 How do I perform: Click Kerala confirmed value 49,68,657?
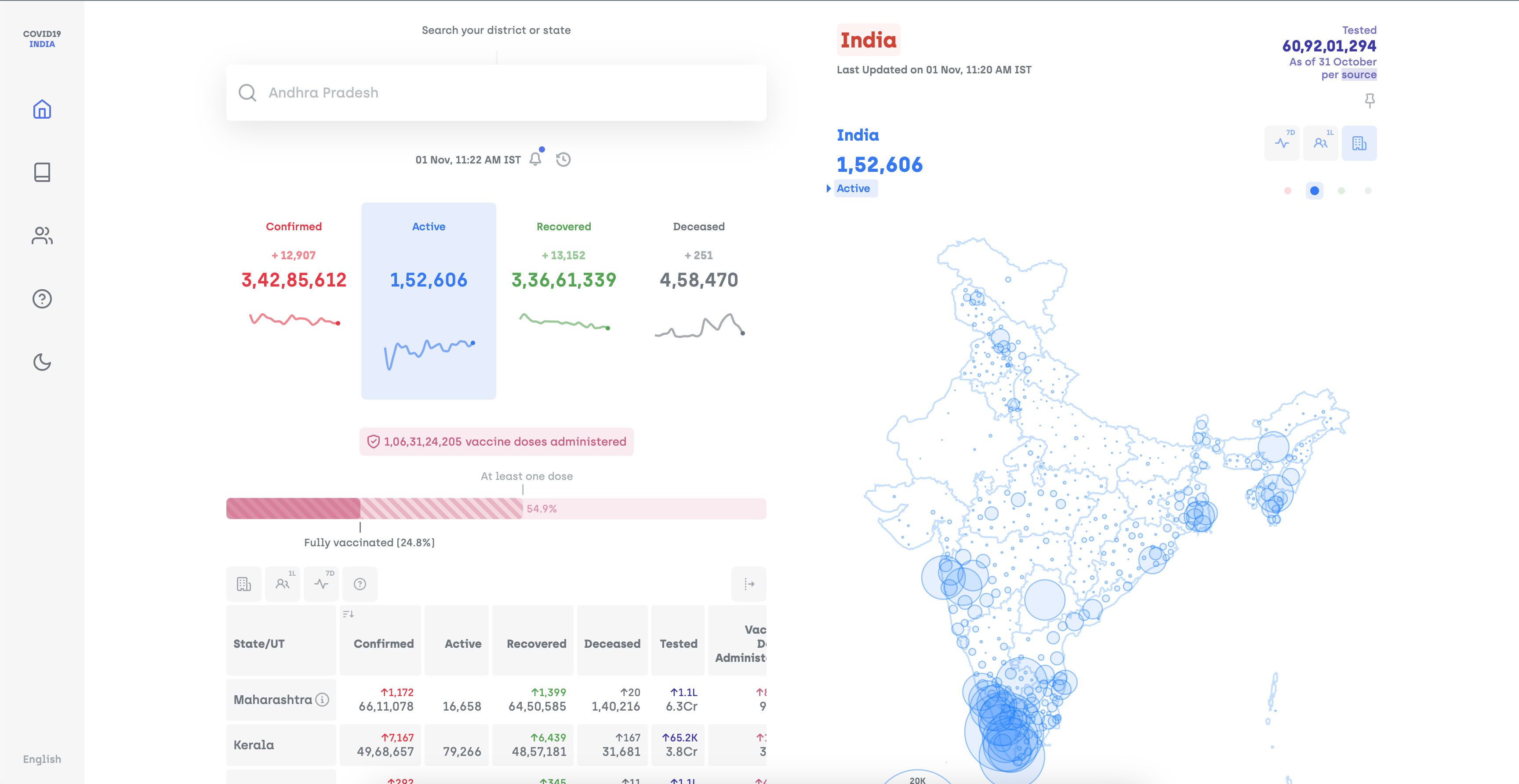click(385, 751)
